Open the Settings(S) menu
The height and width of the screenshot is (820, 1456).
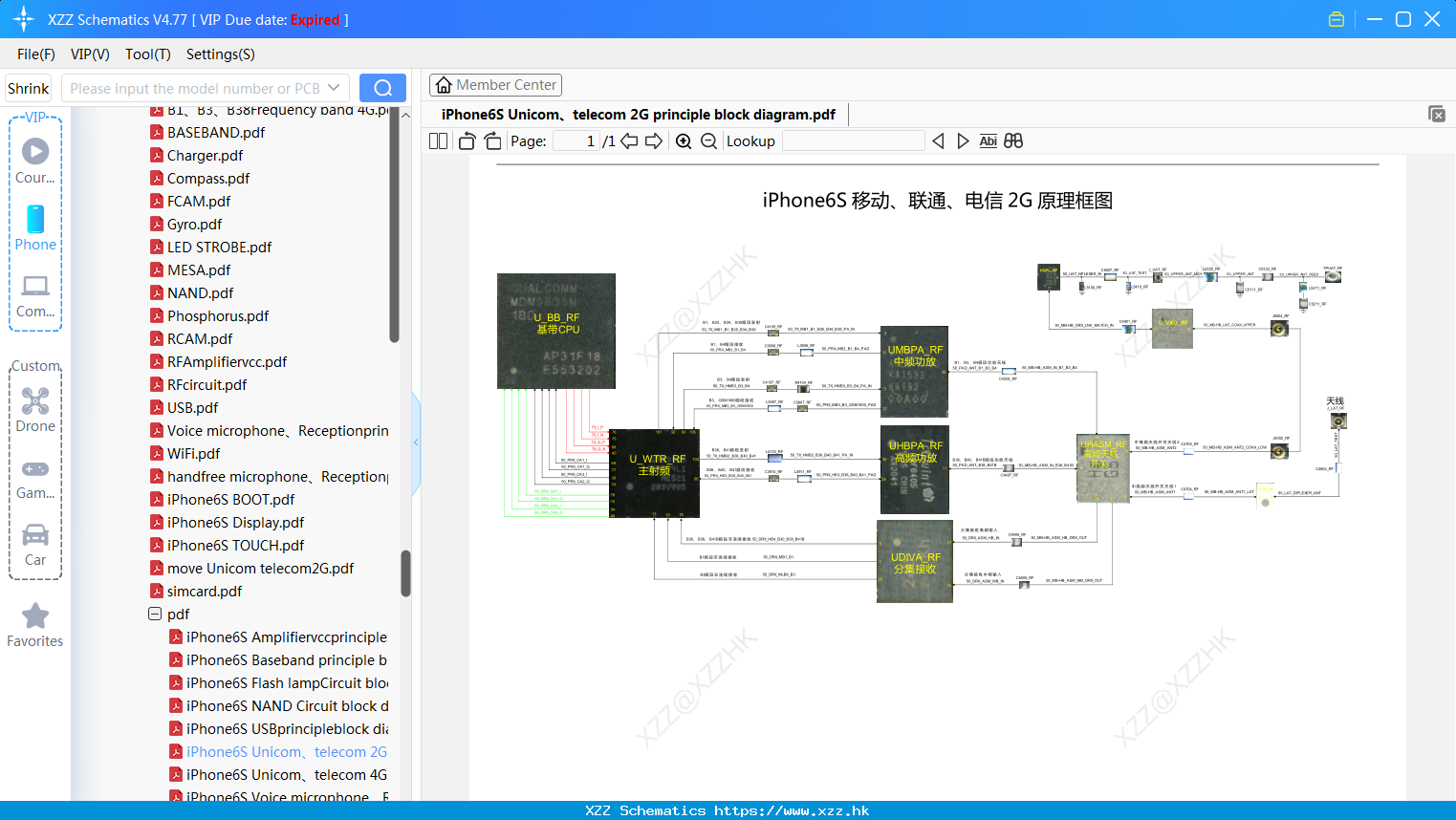pos(221,54)
